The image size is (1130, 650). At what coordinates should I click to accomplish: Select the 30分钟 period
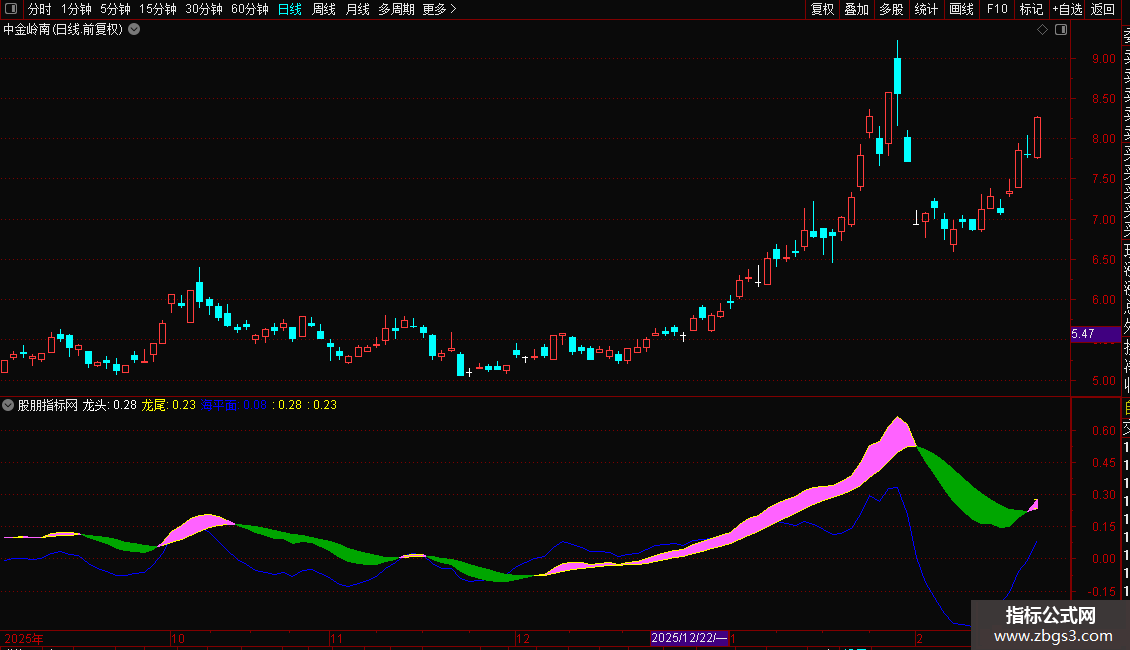(x=204, y=9)
